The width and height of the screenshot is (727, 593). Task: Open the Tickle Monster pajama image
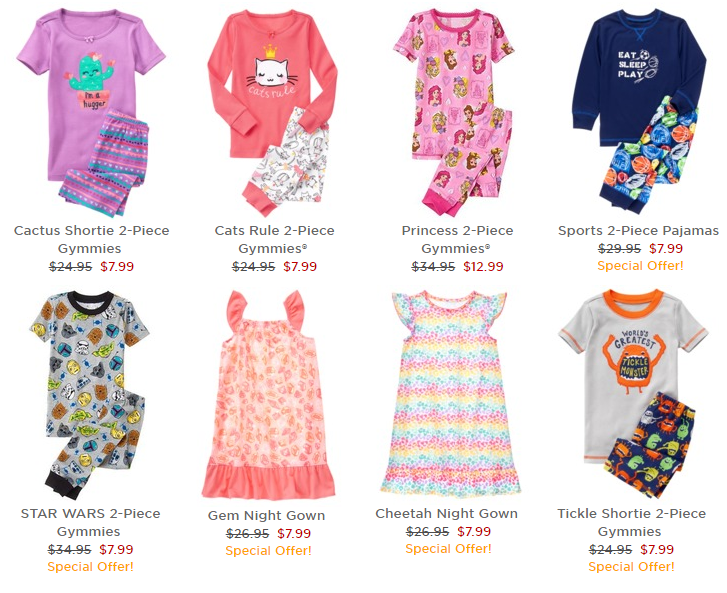[x=632, y=394]
